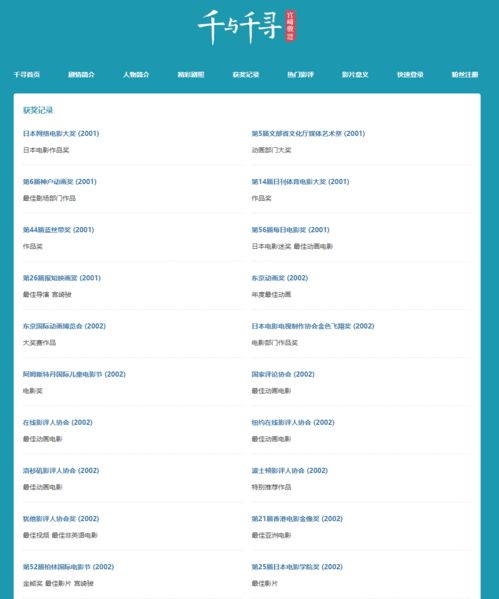The image size is (499, 599).
Task: Click 金熊奖 最佳影片 宫崎骏 text
Action: pos(58,583)
